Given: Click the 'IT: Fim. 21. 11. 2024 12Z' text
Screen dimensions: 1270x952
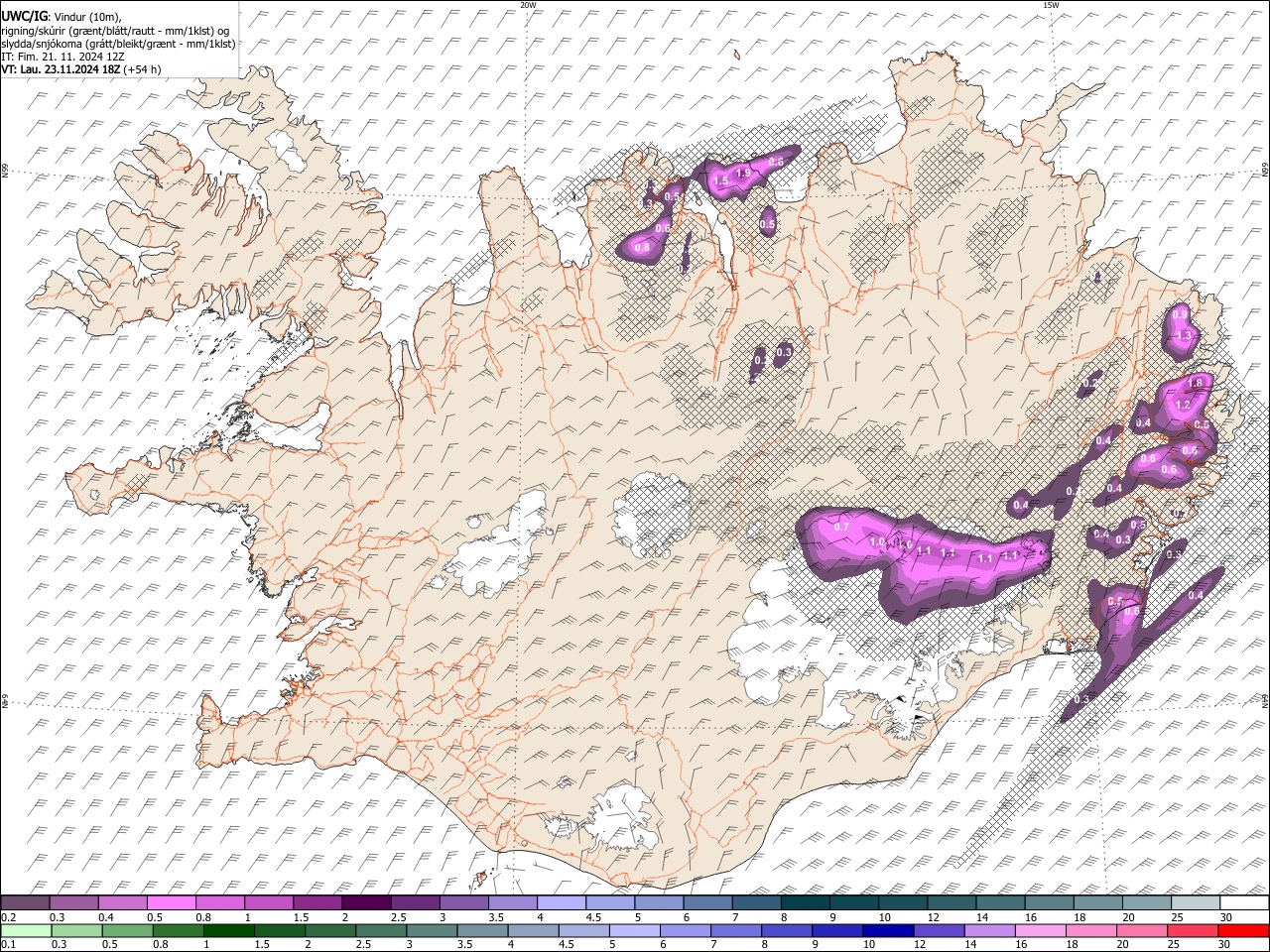Looking at the screenshot, I should click(63, 57).
